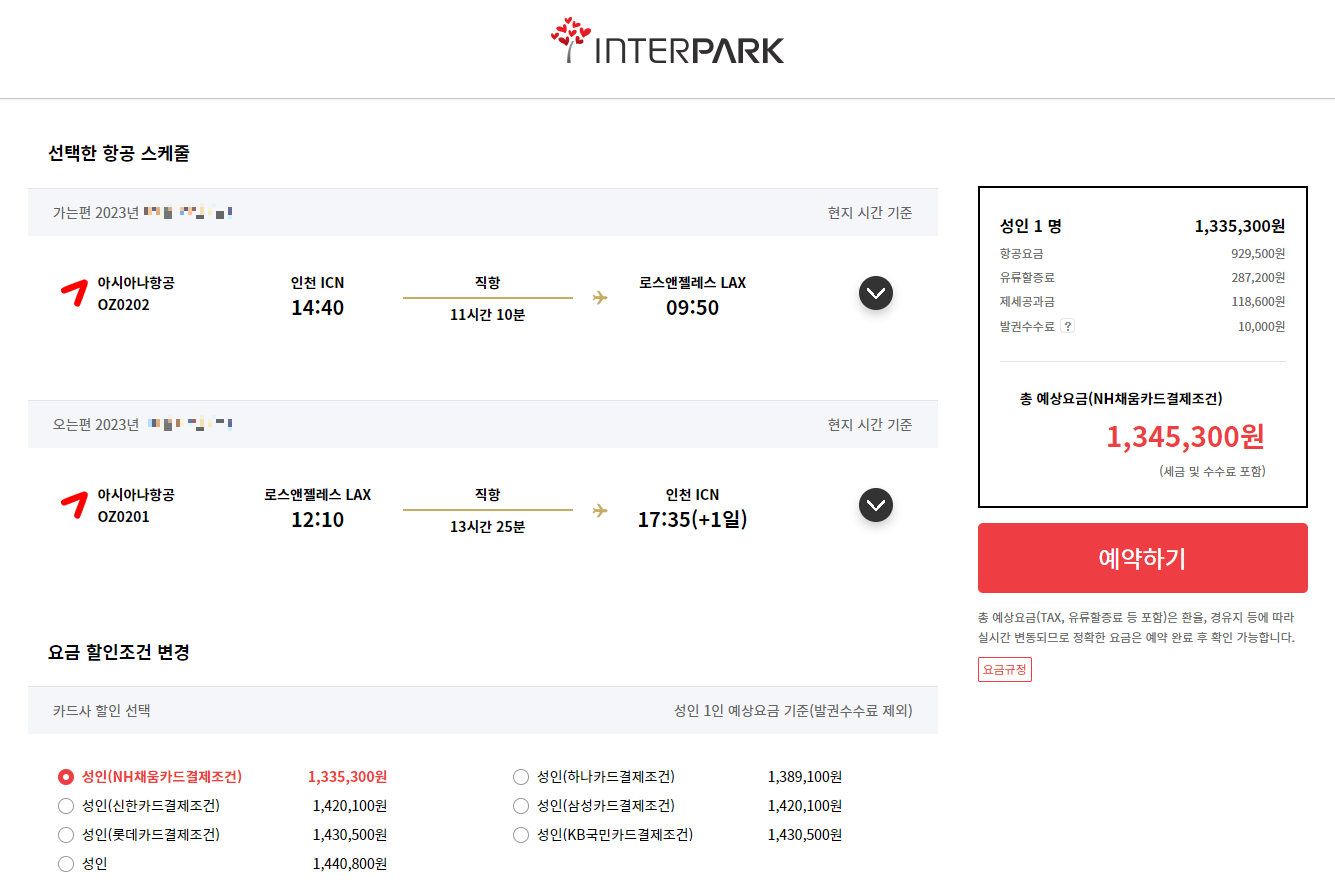Click Asiana Airlines logo for flight OZ0201
Screen dimensions: 1335x895
(x=73, y=505)
